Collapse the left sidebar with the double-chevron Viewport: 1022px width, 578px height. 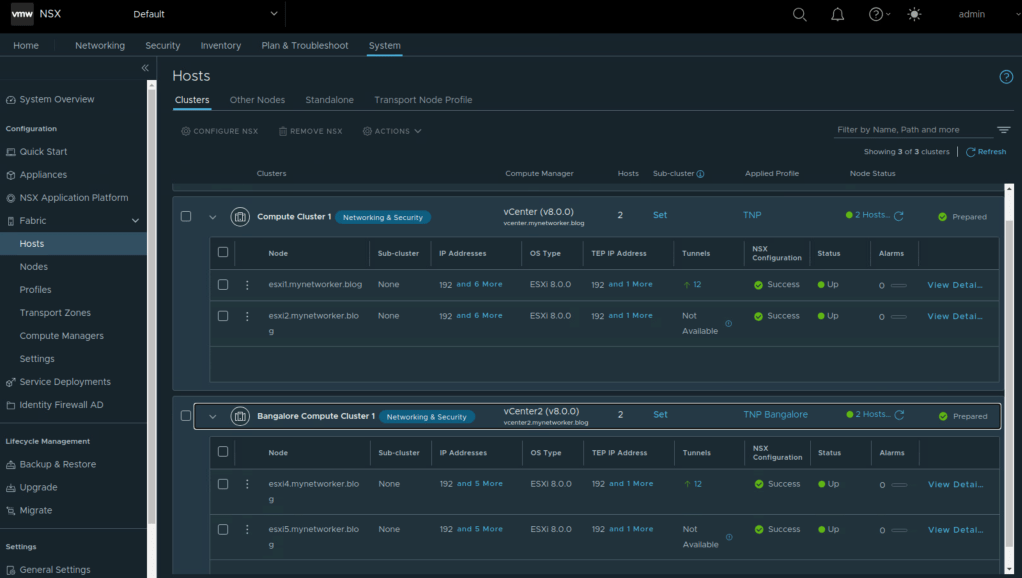[145, 68]
